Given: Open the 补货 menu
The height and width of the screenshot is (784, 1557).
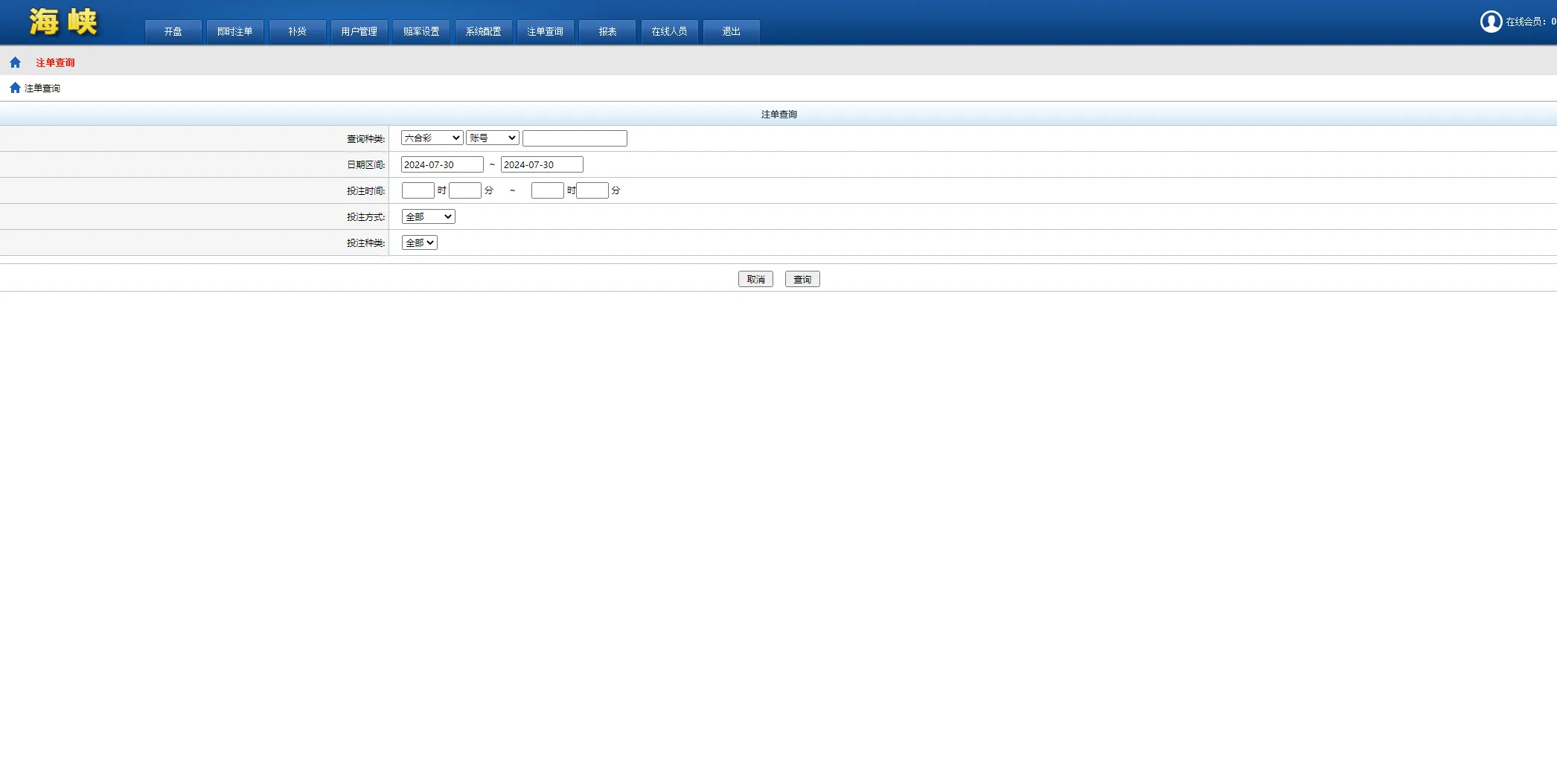Looking at the screenshot, I should [x=296, y=31].
